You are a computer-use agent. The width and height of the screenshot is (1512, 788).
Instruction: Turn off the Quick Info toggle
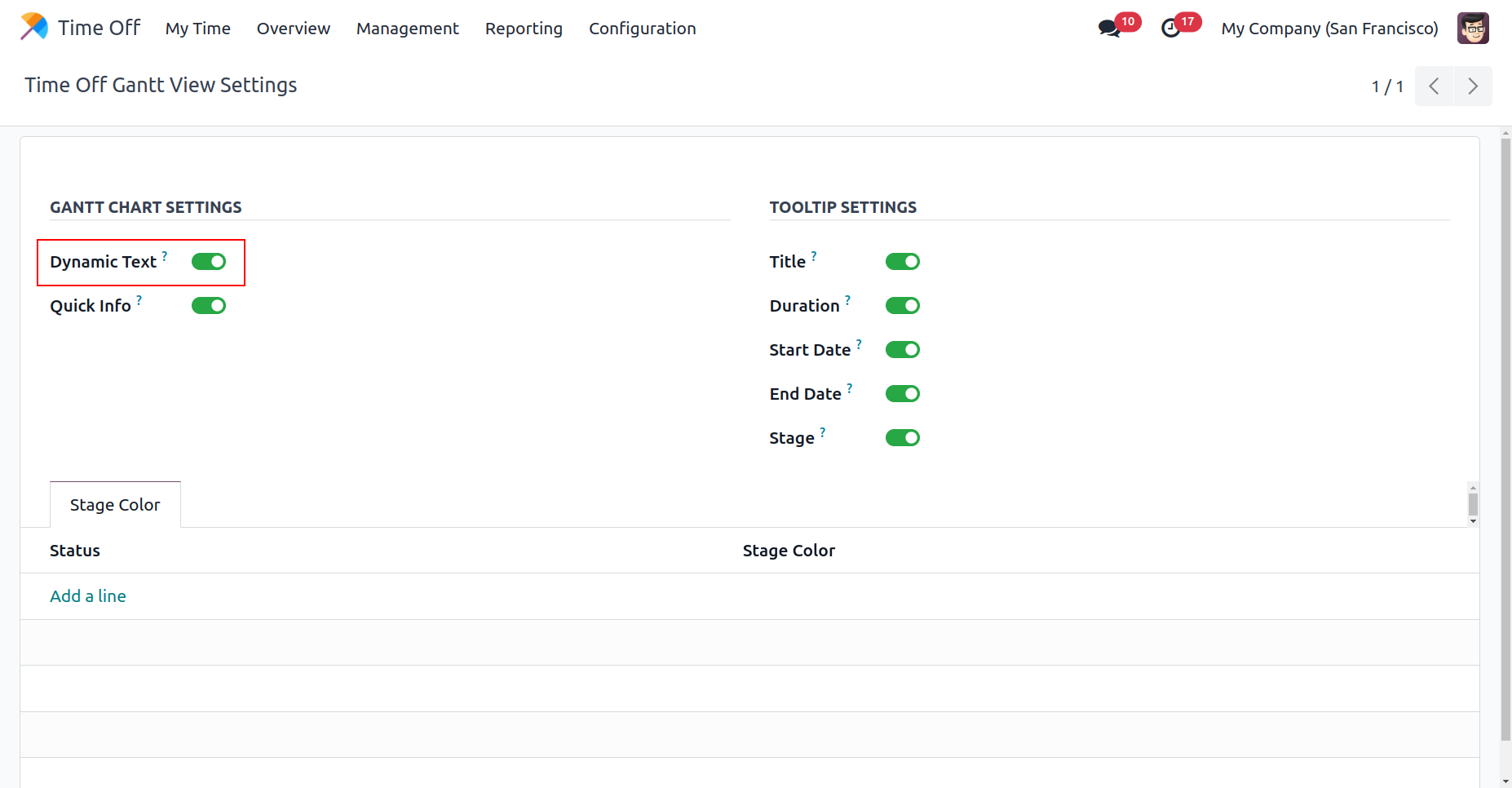coord(209,306)
